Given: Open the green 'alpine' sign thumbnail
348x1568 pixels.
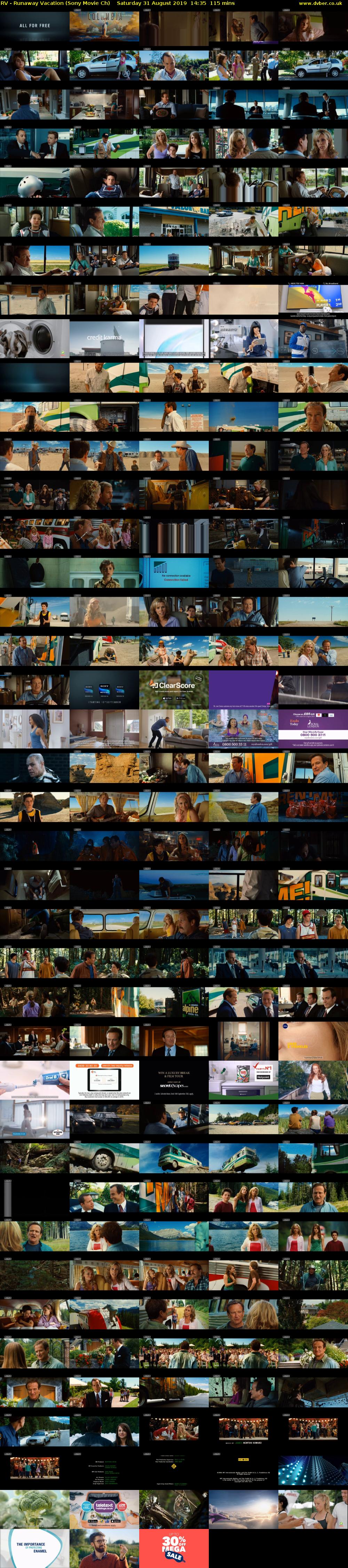Looking at the screenshot, I should point(174,1001).
